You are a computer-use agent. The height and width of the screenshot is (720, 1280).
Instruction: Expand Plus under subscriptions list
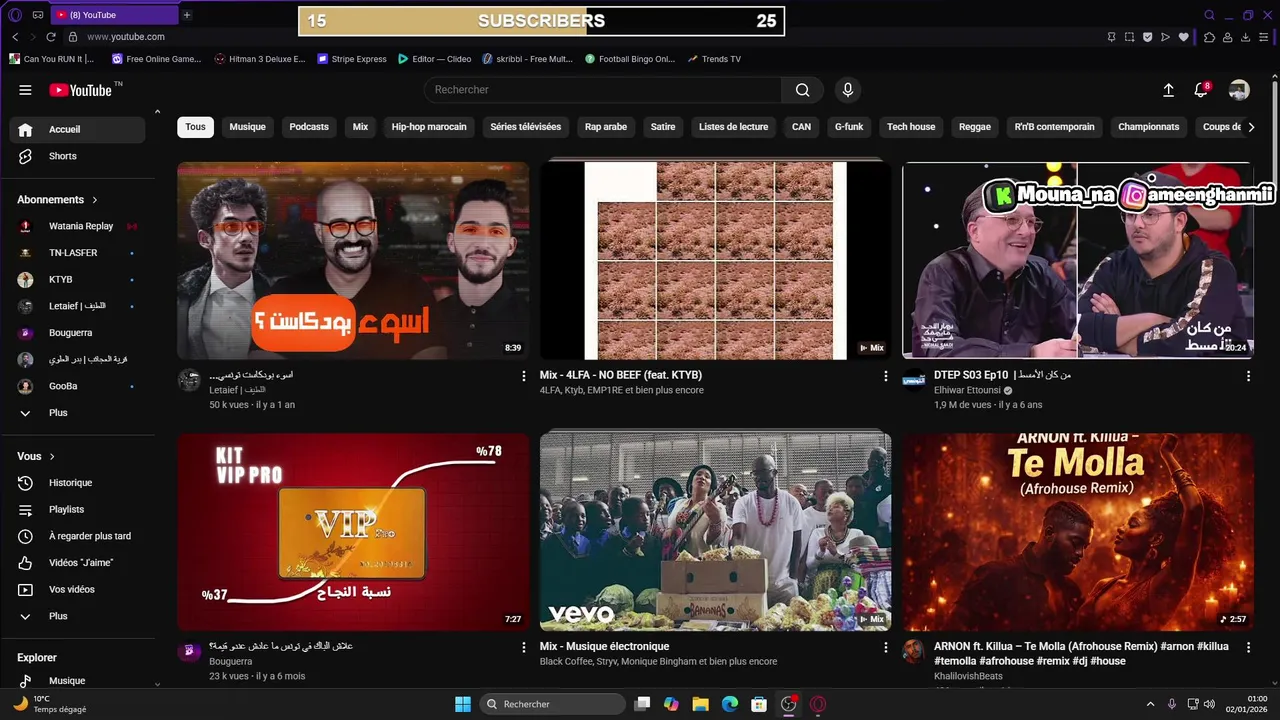click(58, 413)
